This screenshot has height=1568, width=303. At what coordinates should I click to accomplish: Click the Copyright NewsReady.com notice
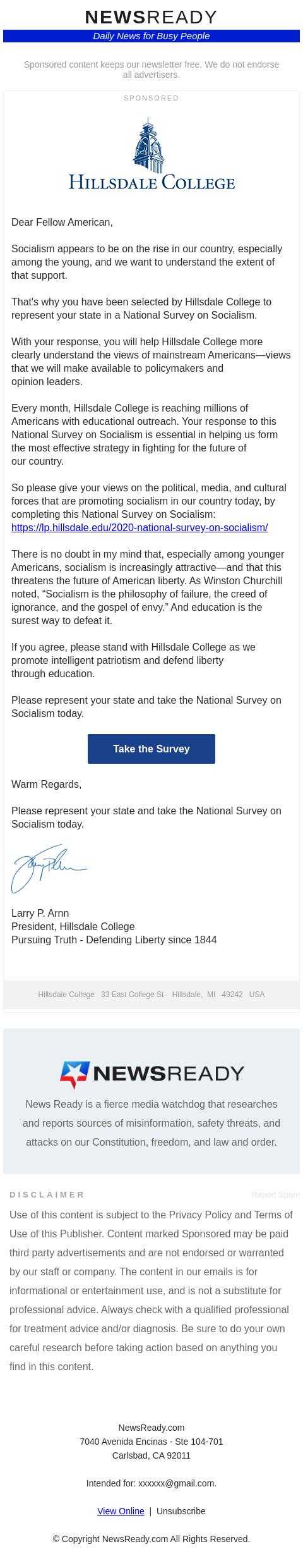coord(151,1538)
